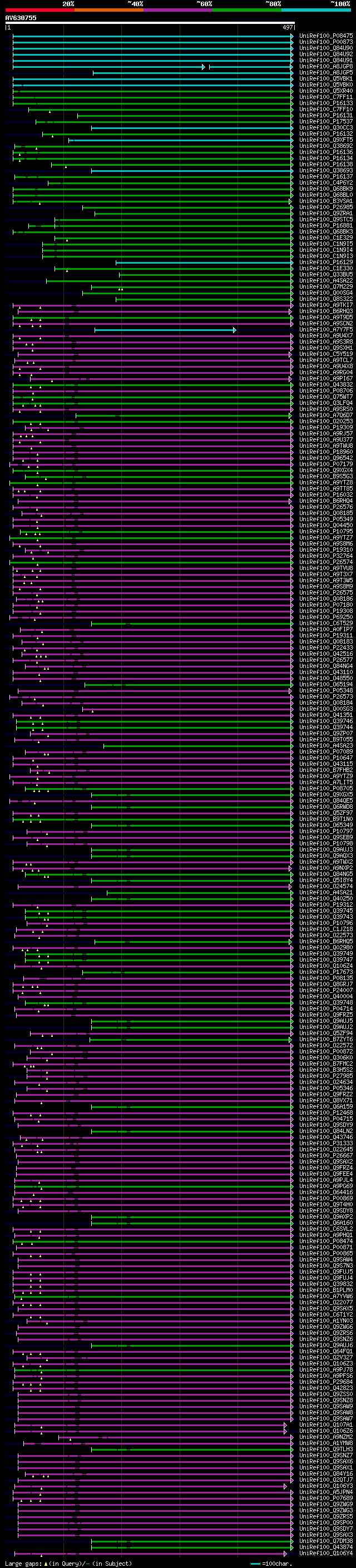The width and height of the screenshot is (356, 1568).
Task: Select hit UniRef100_Q106Y4
Action: [x=326, y=1553]
